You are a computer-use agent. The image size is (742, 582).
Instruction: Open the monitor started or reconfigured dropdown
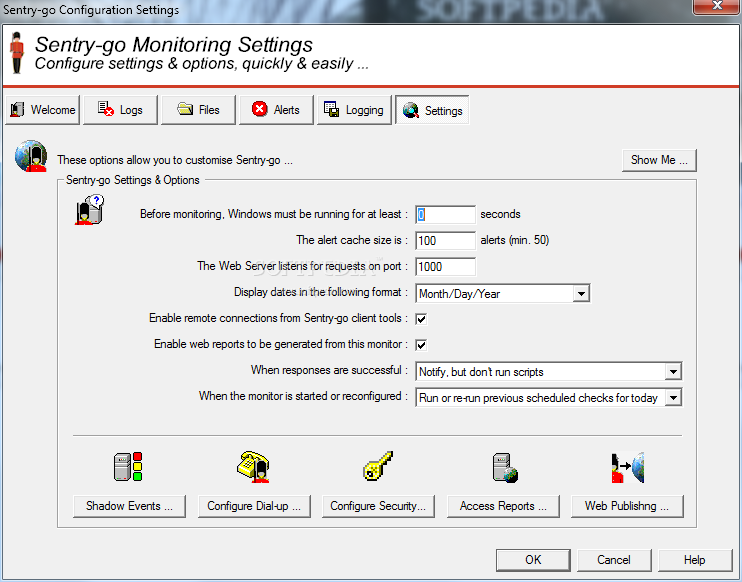[x=673, y=398]
